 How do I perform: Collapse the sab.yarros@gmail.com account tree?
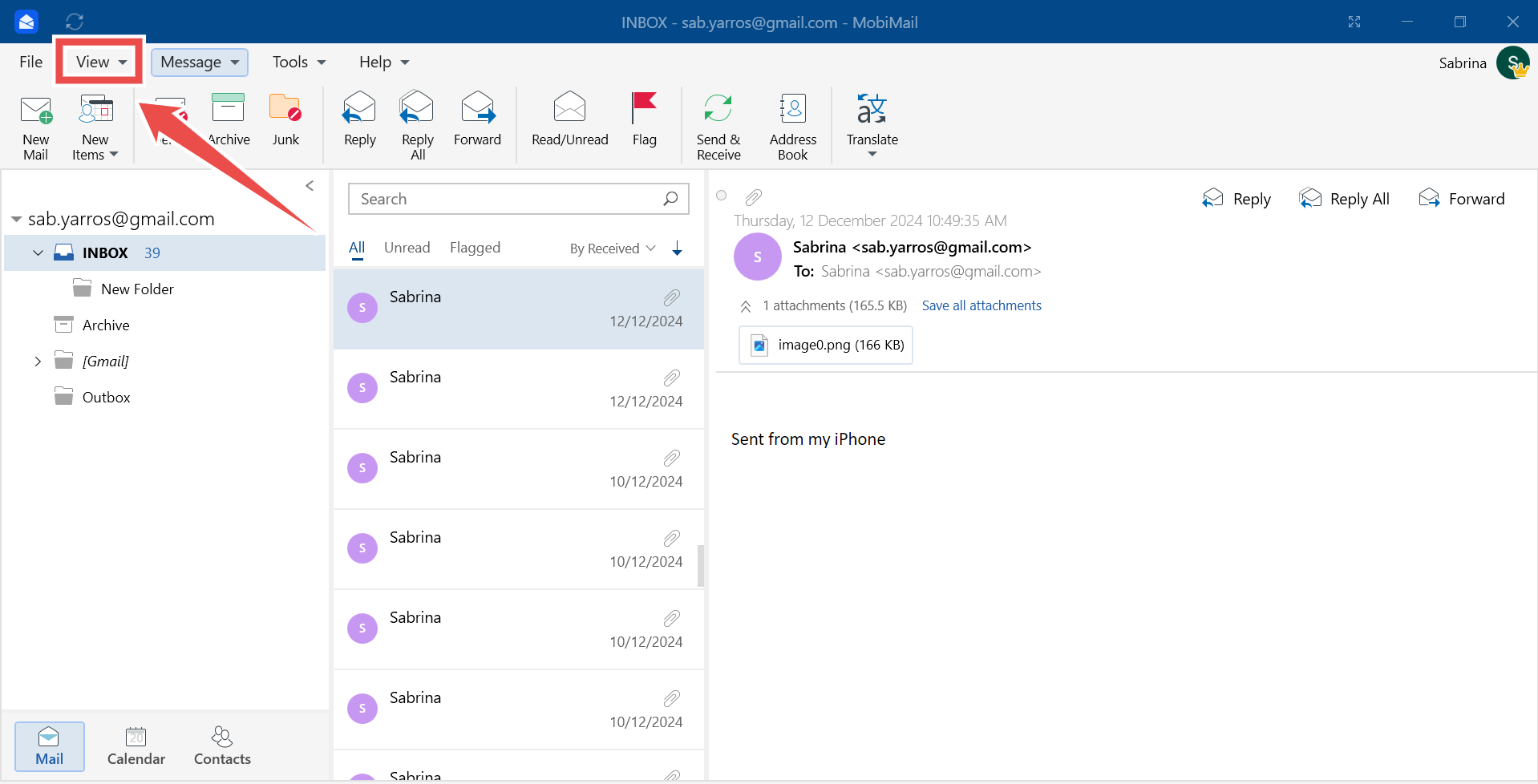[16, 219]
